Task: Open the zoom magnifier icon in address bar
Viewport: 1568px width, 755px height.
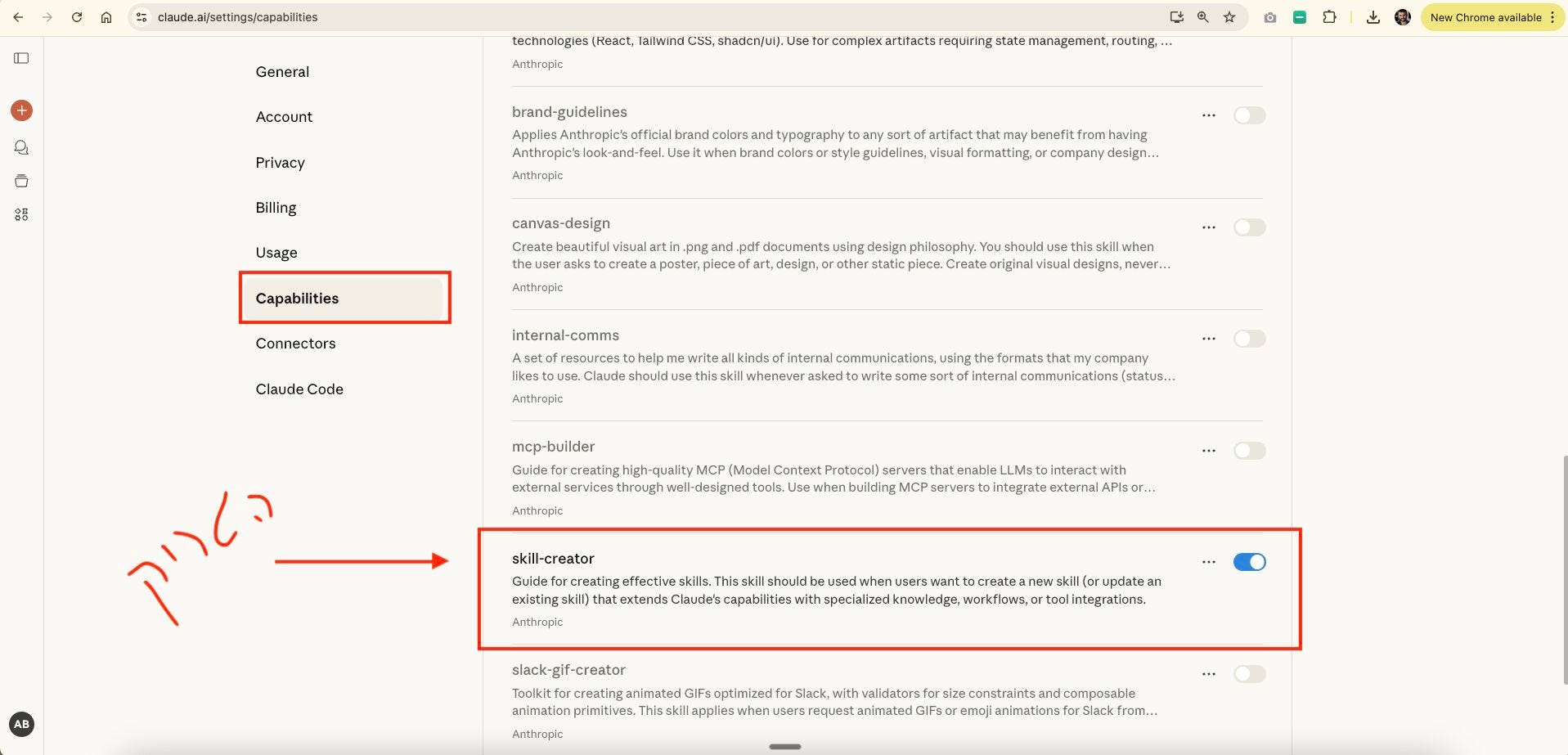Action: (1202, 17)
